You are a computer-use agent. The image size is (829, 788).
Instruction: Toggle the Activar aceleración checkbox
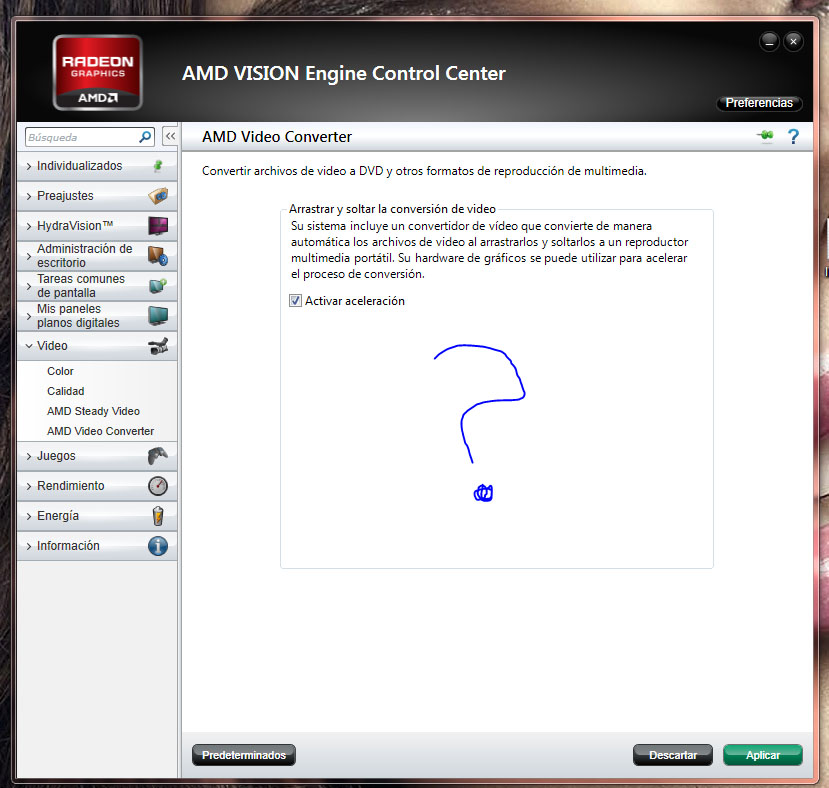(295, 300)
